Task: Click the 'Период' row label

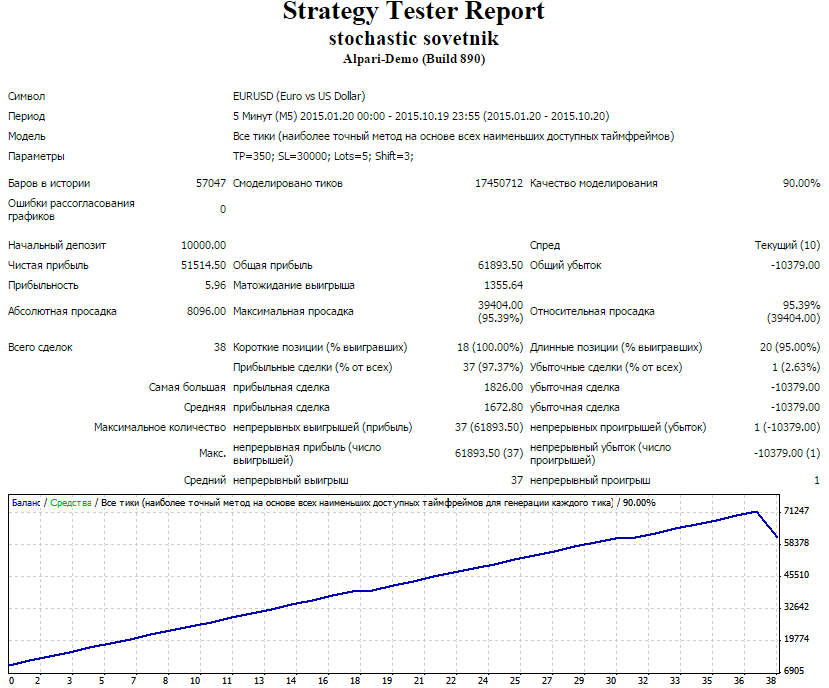Action: click(x=26, y=116)
